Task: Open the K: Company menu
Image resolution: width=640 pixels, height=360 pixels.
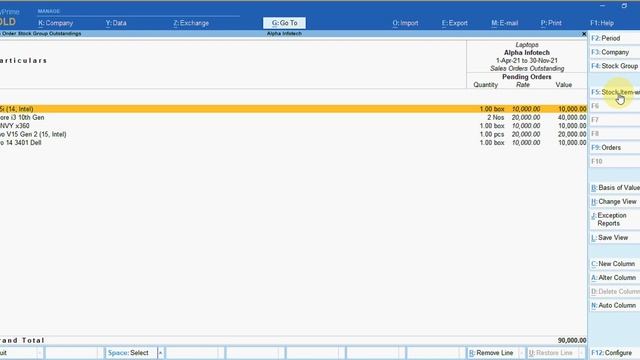Action: (x=56, y=23)
